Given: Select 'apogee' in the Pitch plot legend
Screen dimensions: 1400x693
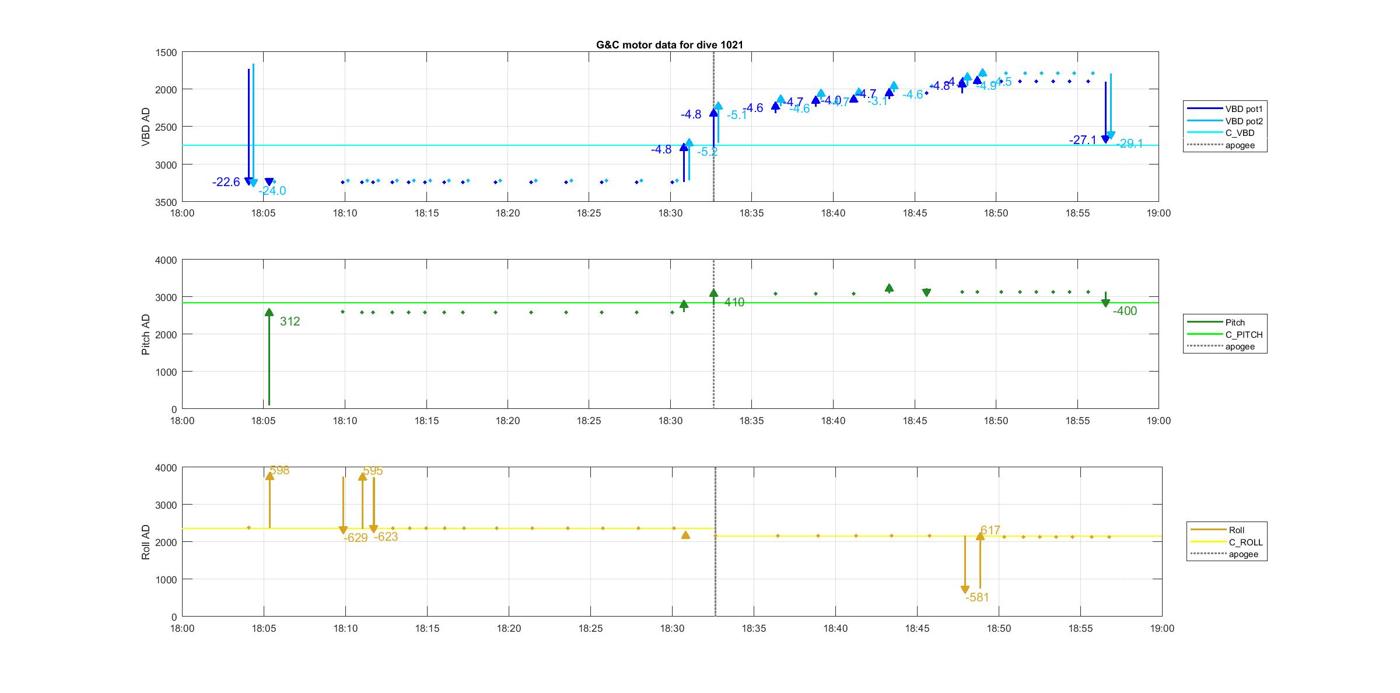Looking at the screenshot, I should (1220, 346).
